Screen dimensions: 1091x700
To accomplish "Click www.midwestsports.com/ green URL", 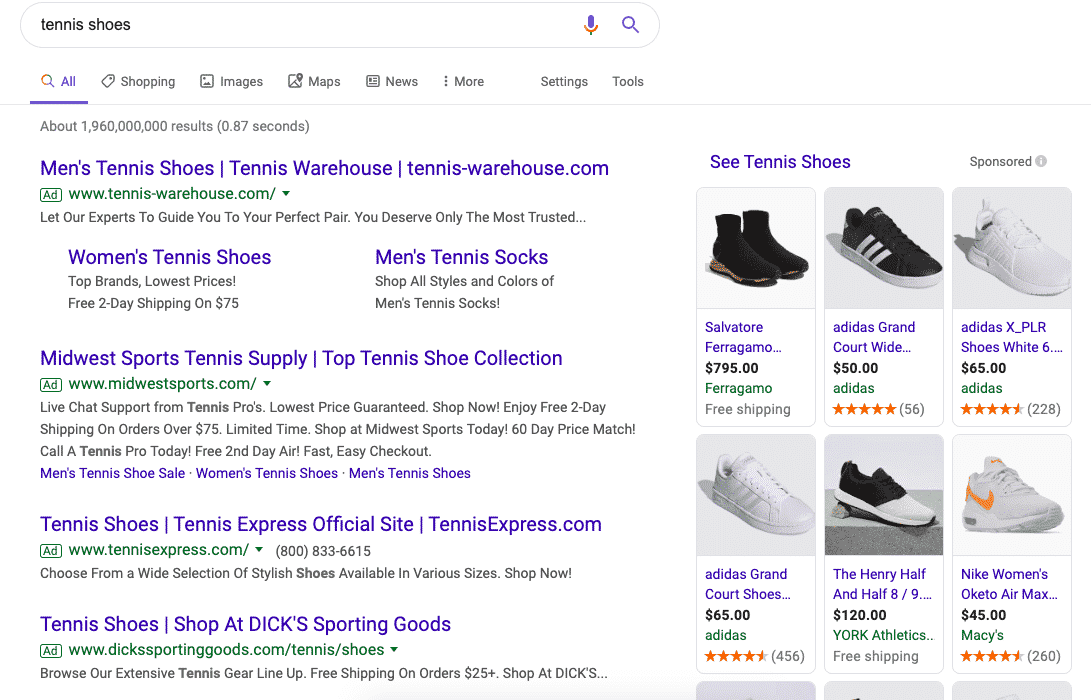I will 162,383.
